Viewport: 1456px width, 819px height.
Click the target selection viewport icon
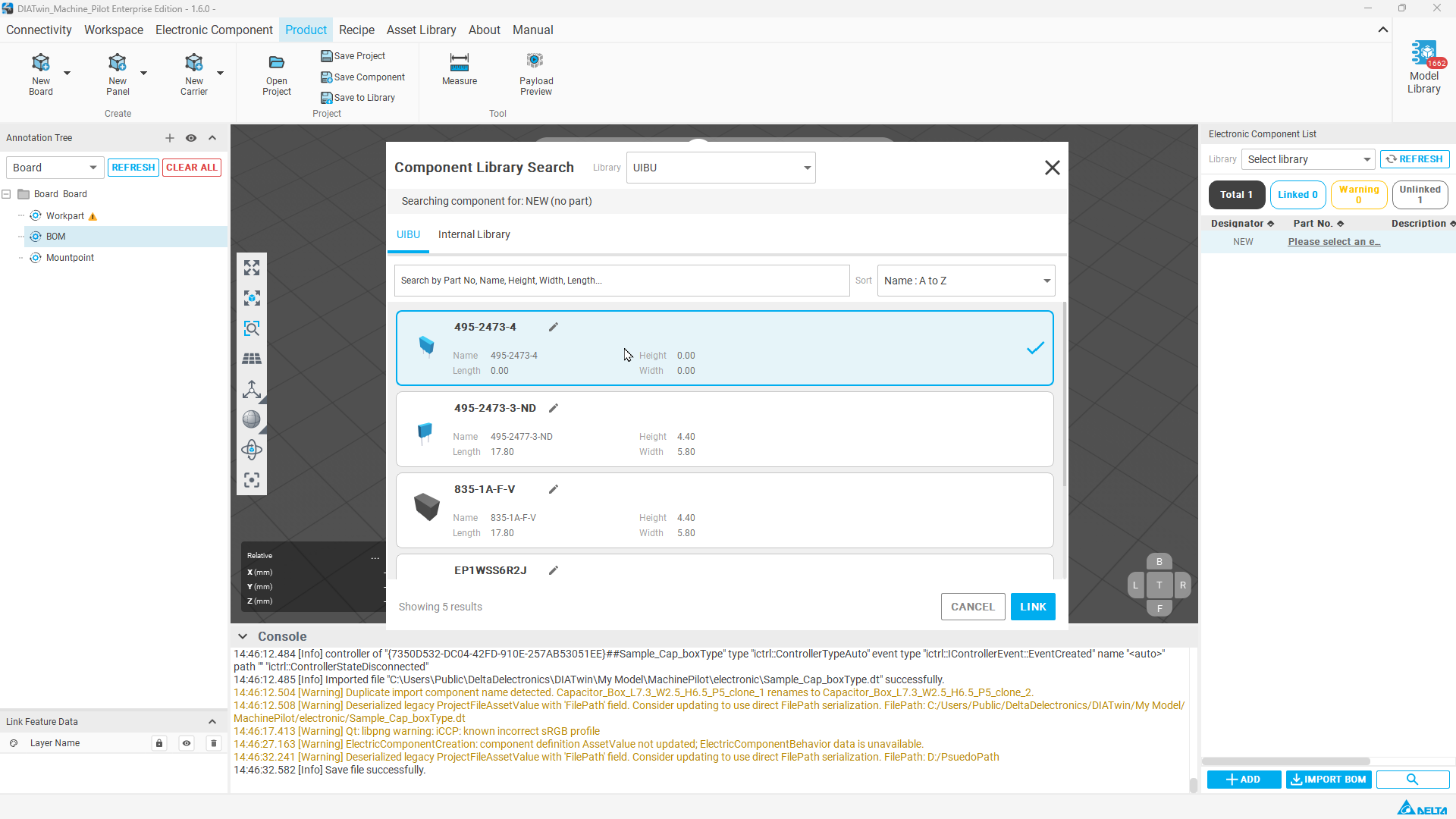[252, 480]
